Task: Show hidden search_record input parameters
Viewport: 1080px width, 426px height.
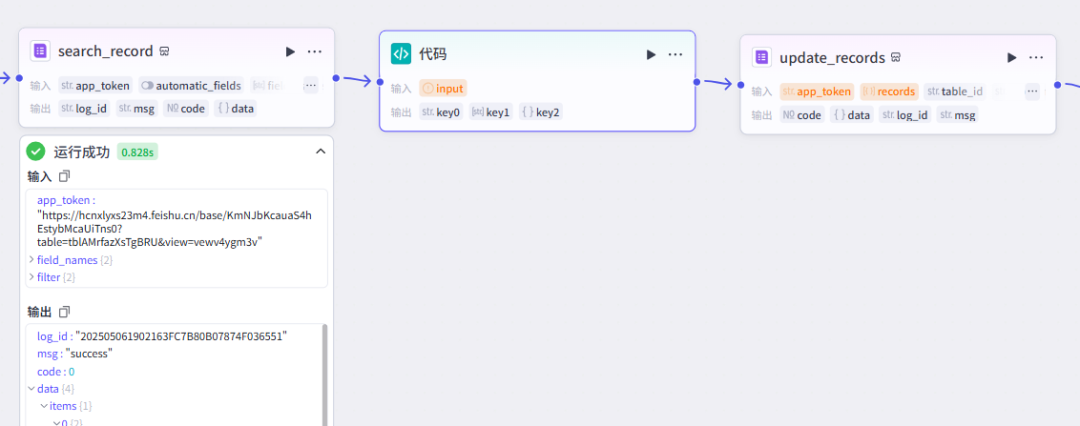Action: 311,85
